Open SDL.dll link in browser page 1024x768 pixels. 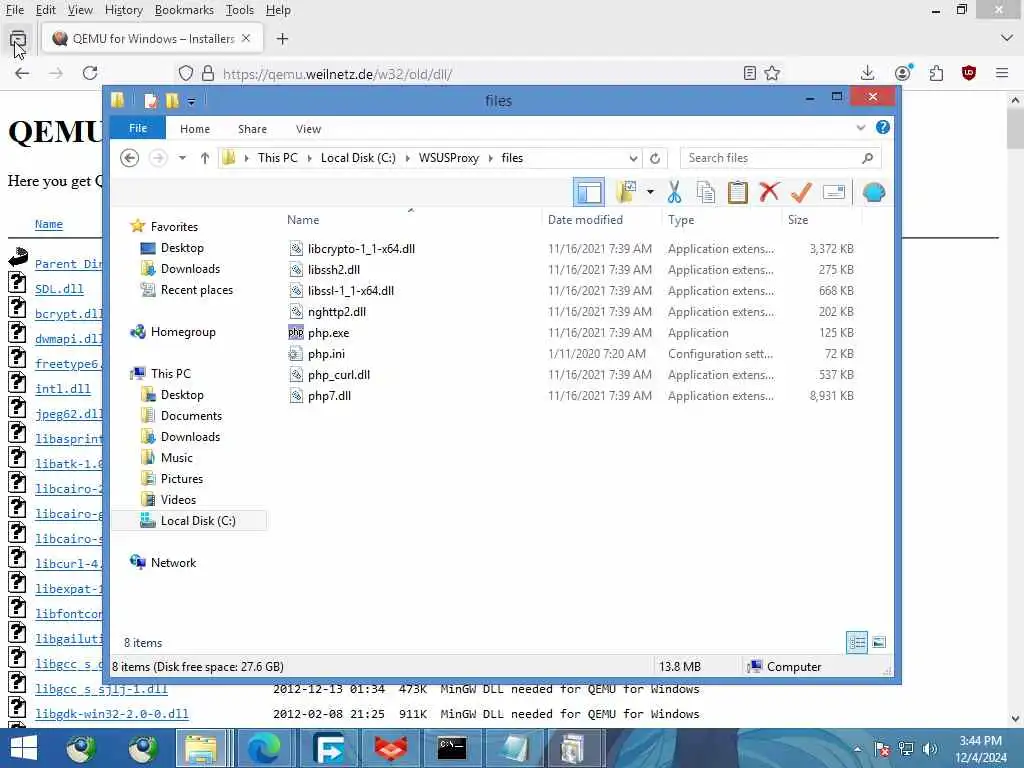(59, 289)
